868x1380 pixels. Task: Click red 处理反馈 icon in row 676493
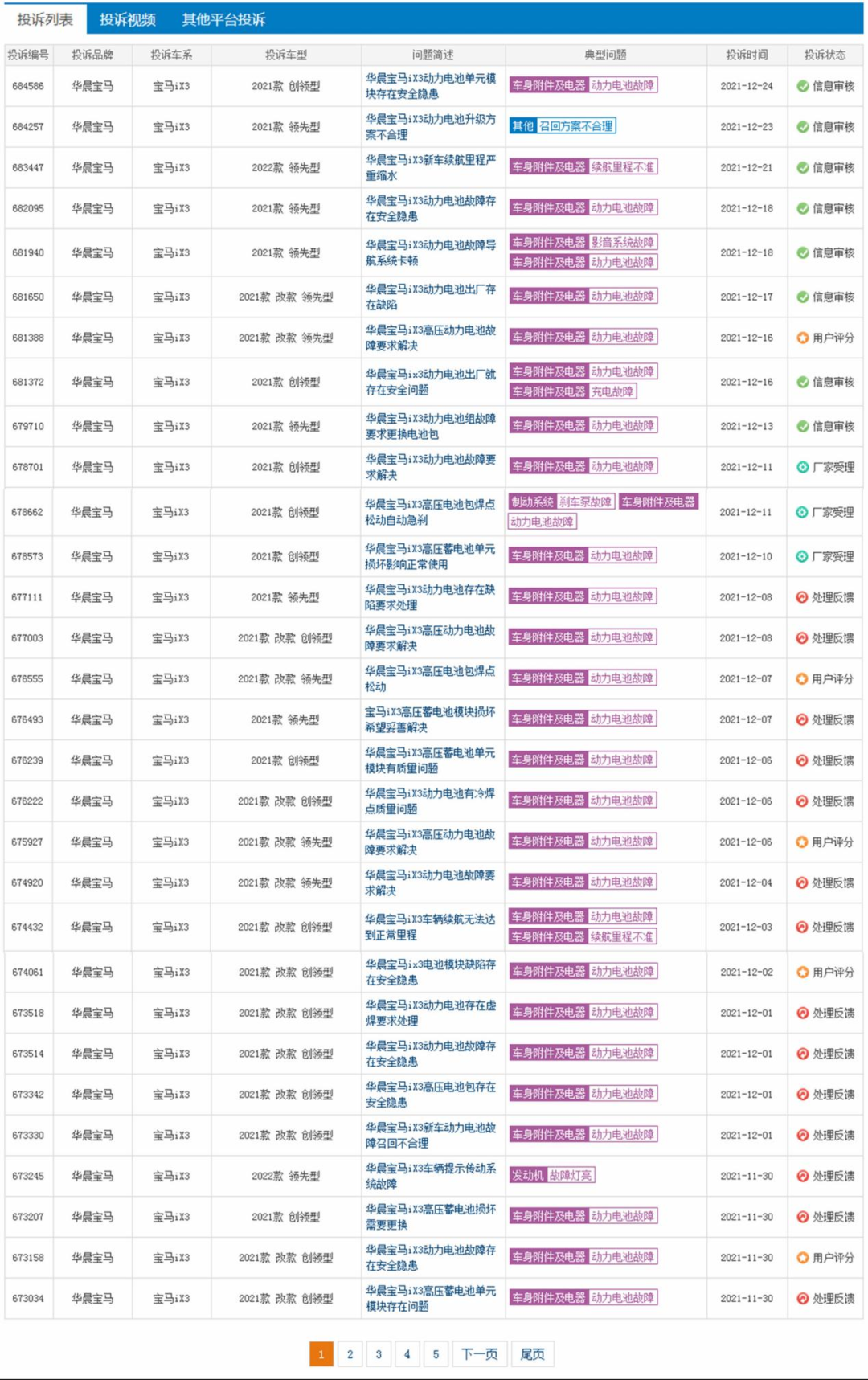801,719
